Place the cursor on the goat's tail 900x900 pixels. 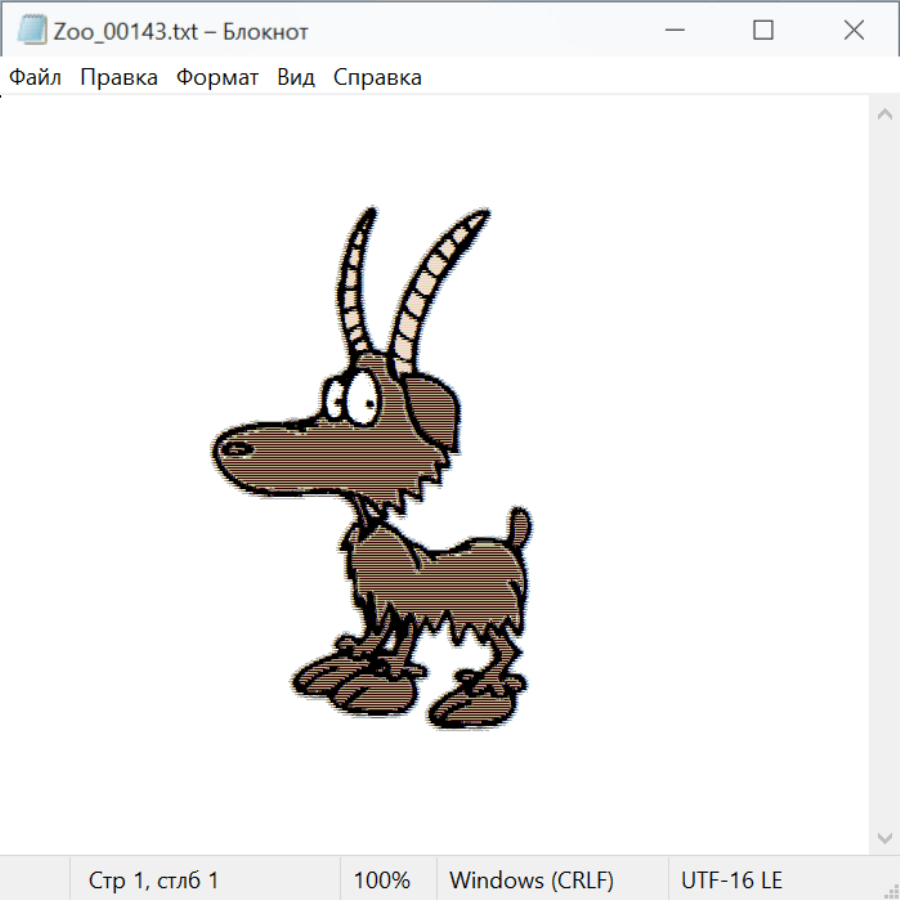pos(518,527)
